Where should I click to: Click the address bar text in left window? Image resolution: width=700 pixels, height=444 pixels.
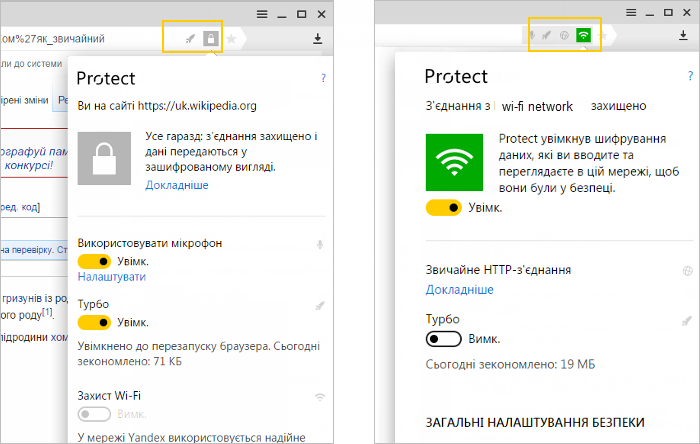(53, 39)
